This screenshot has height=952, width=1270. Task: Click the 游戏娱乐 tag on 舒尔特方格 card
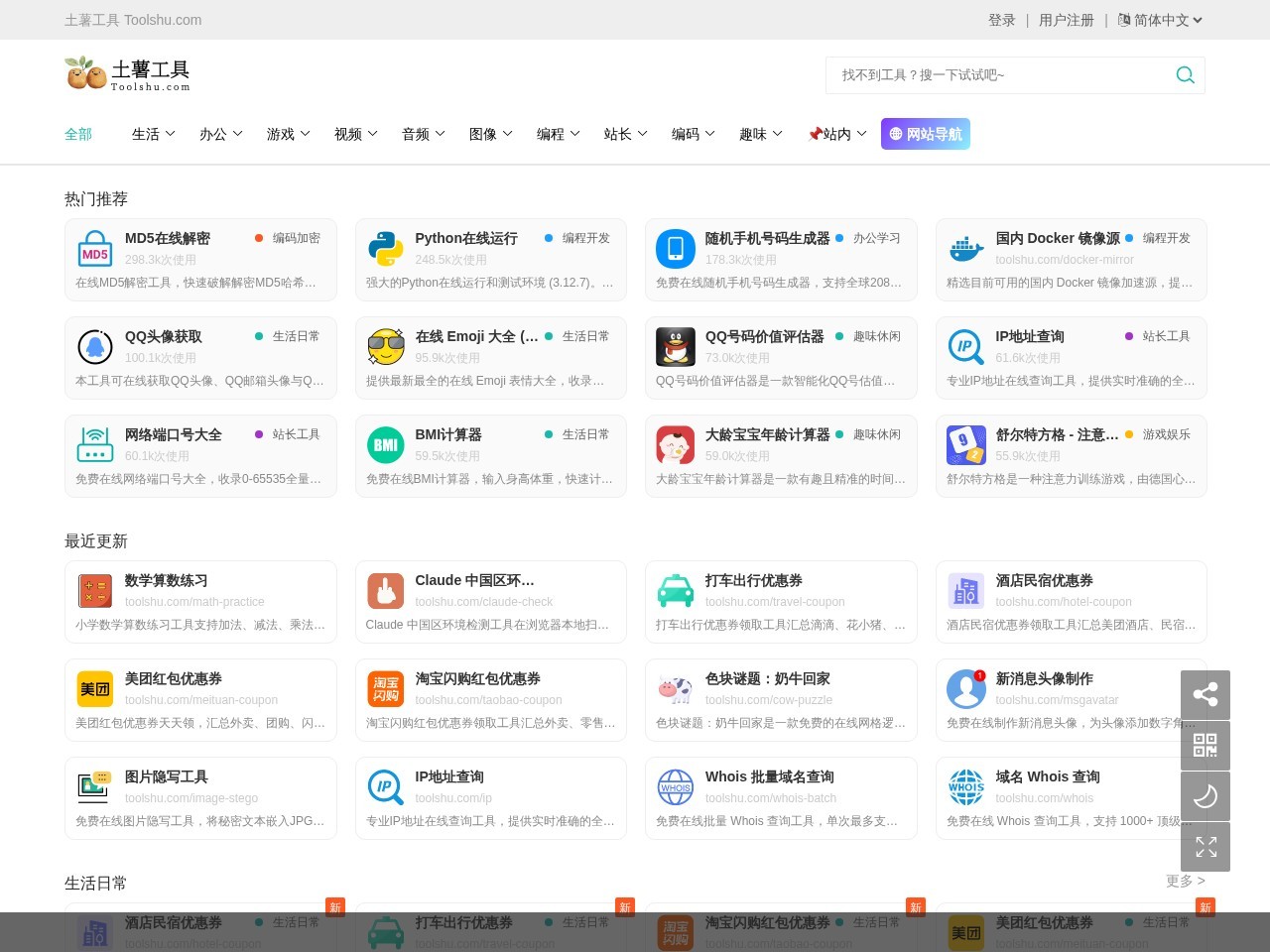point(1167,434)
